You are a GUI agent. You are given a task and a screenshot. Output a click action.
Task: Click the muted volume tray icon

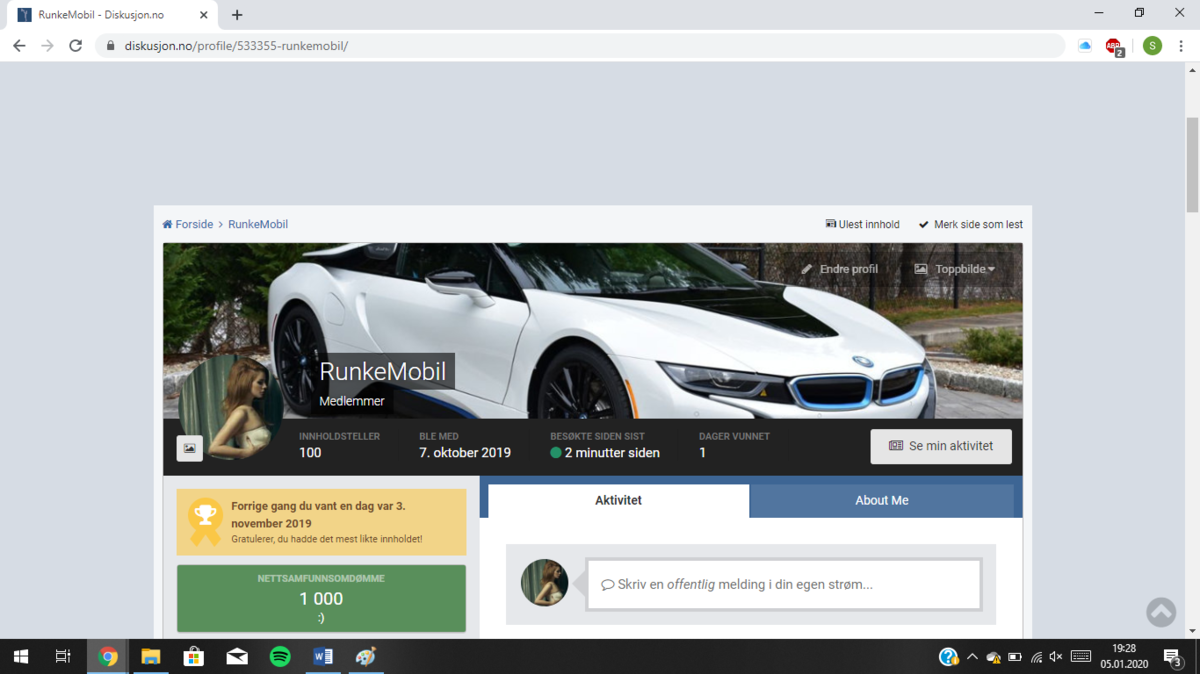pos(1056,657)
